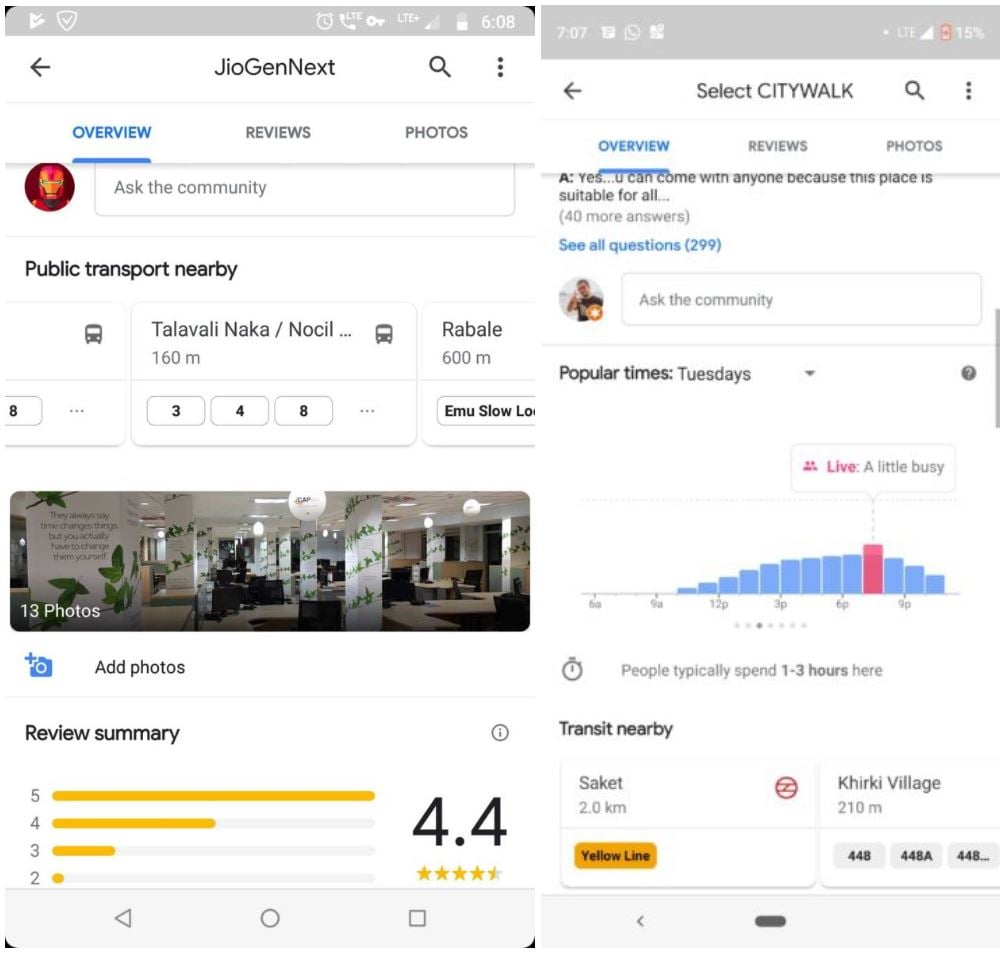Open search on the Select CITYWALK screen
The width and height of the screenshot is (1006, 956).
(x=915, y=90)
